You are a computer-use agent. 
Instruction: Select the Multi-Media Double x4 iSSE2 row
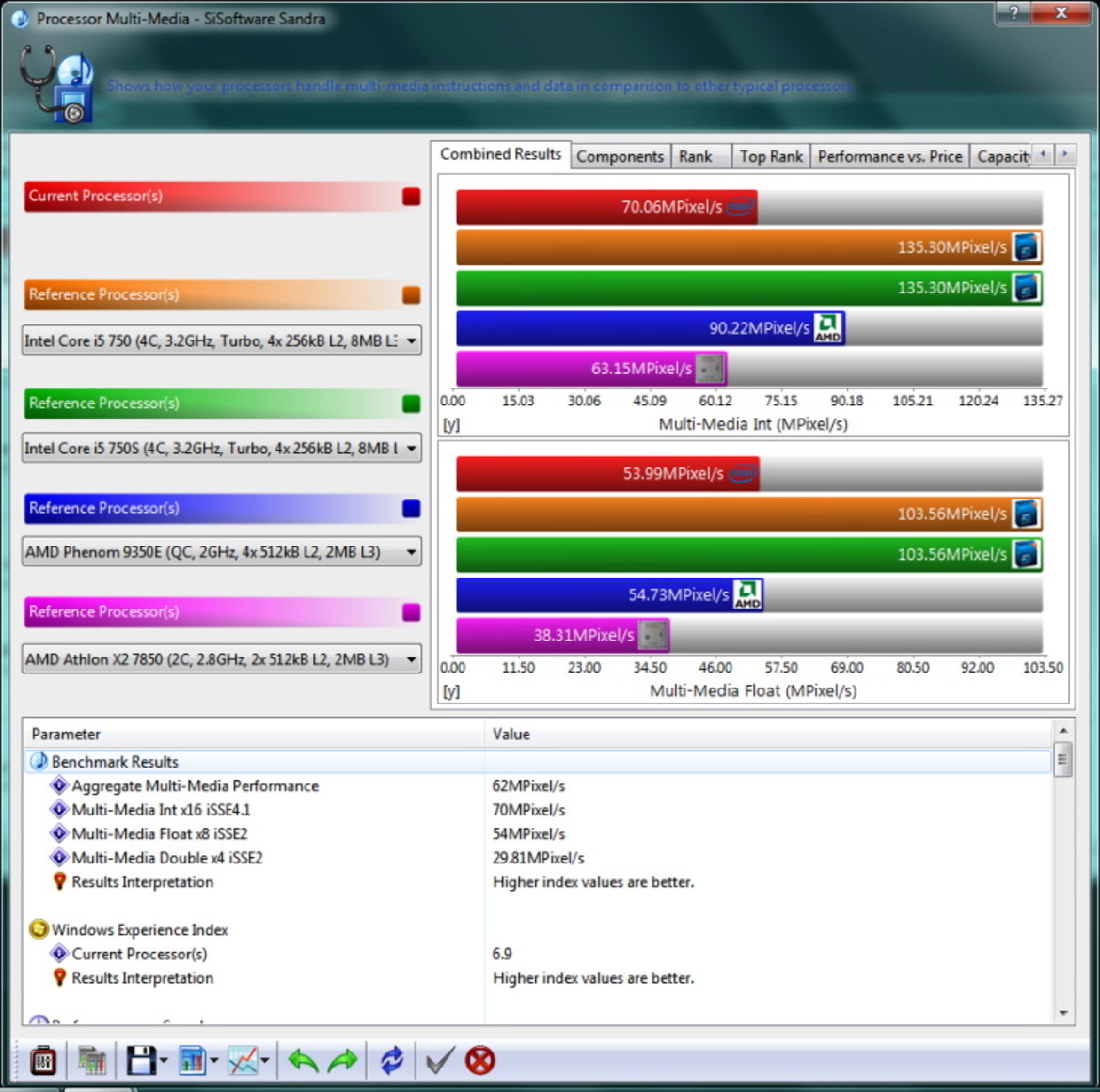(538, 858)
